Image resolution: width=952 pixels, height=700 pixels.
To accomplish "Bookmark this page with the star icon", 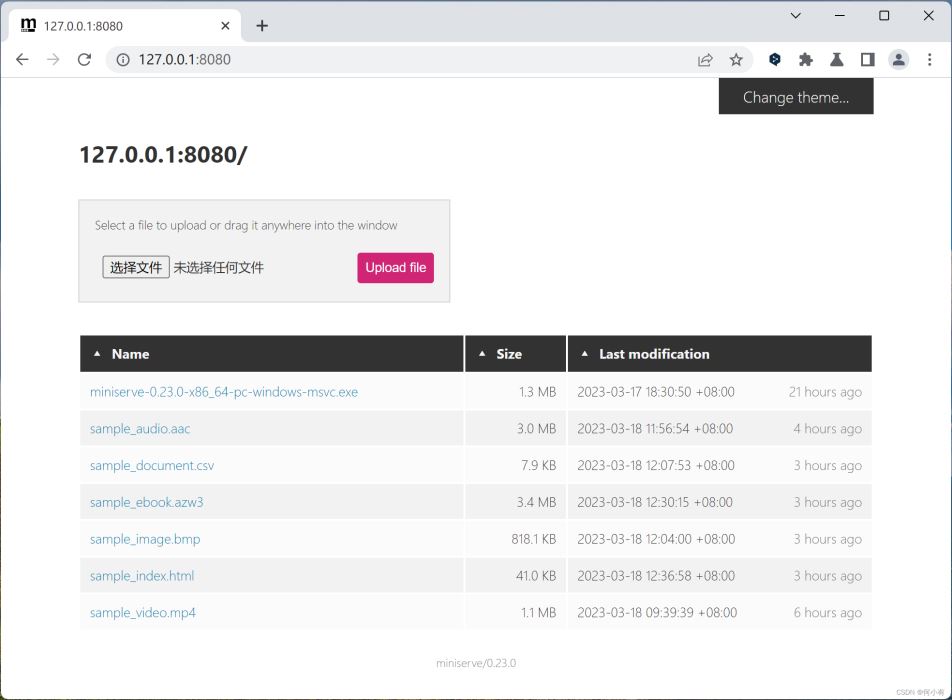I will 736,59.
